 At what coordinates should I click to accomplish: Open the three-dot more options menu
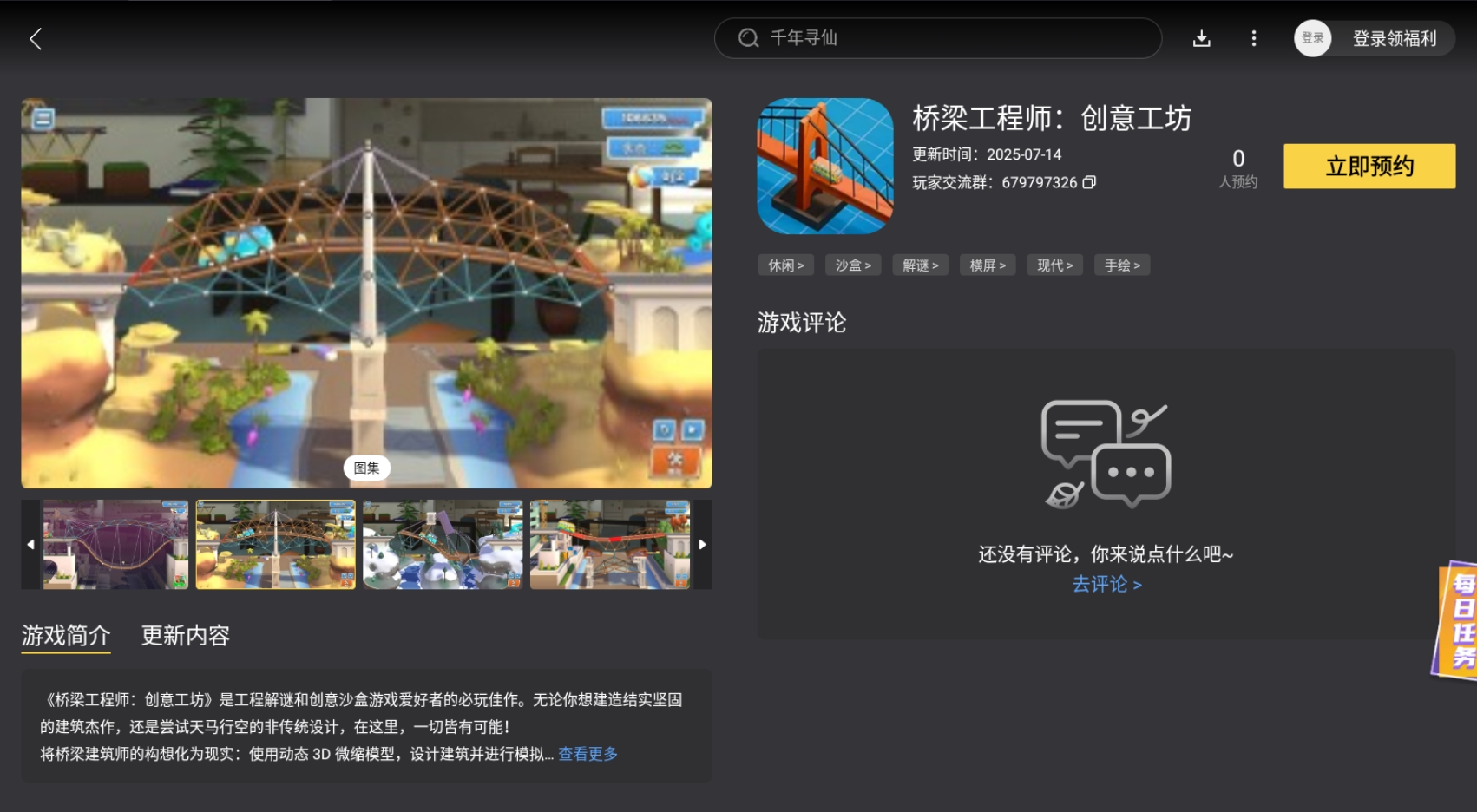[1253, 38]
